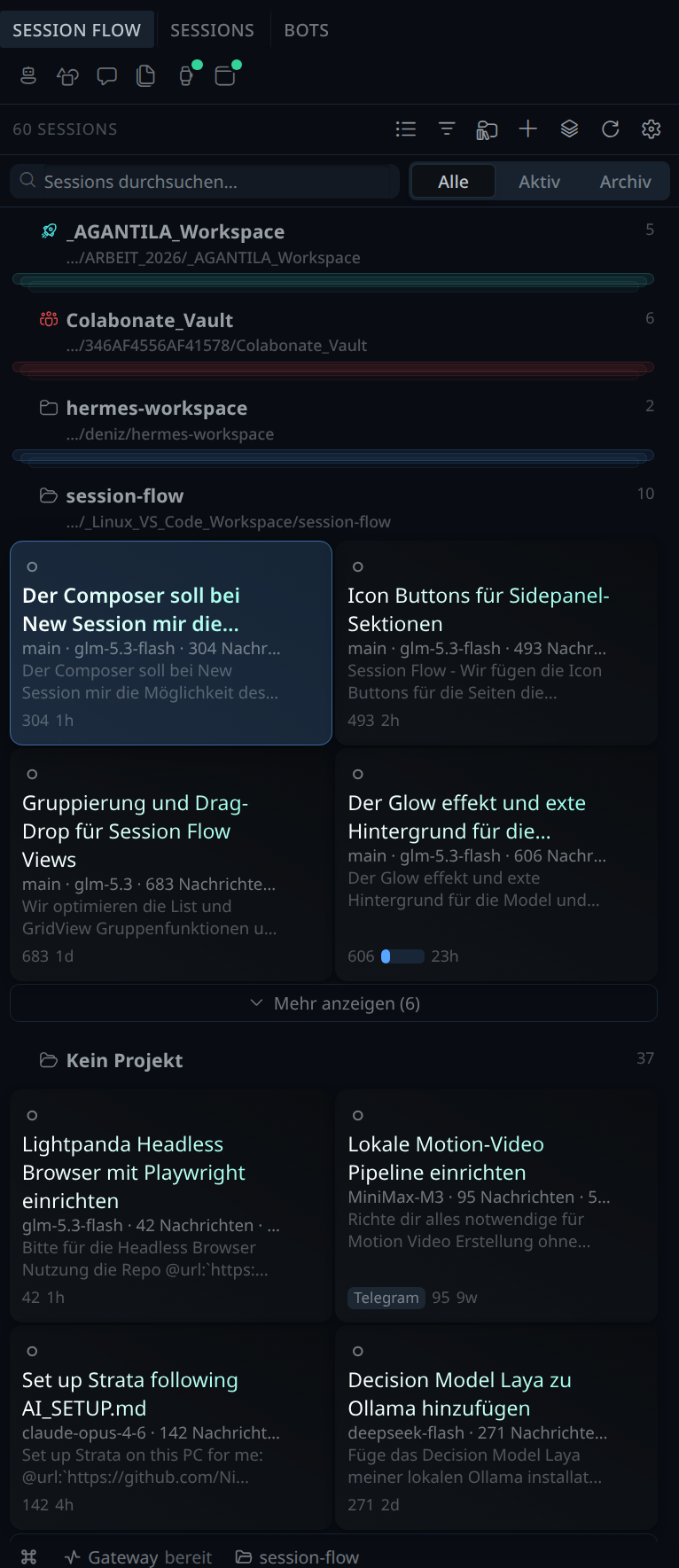Select the Archiv filter
679x1568 pixels.
click(626, 182)
